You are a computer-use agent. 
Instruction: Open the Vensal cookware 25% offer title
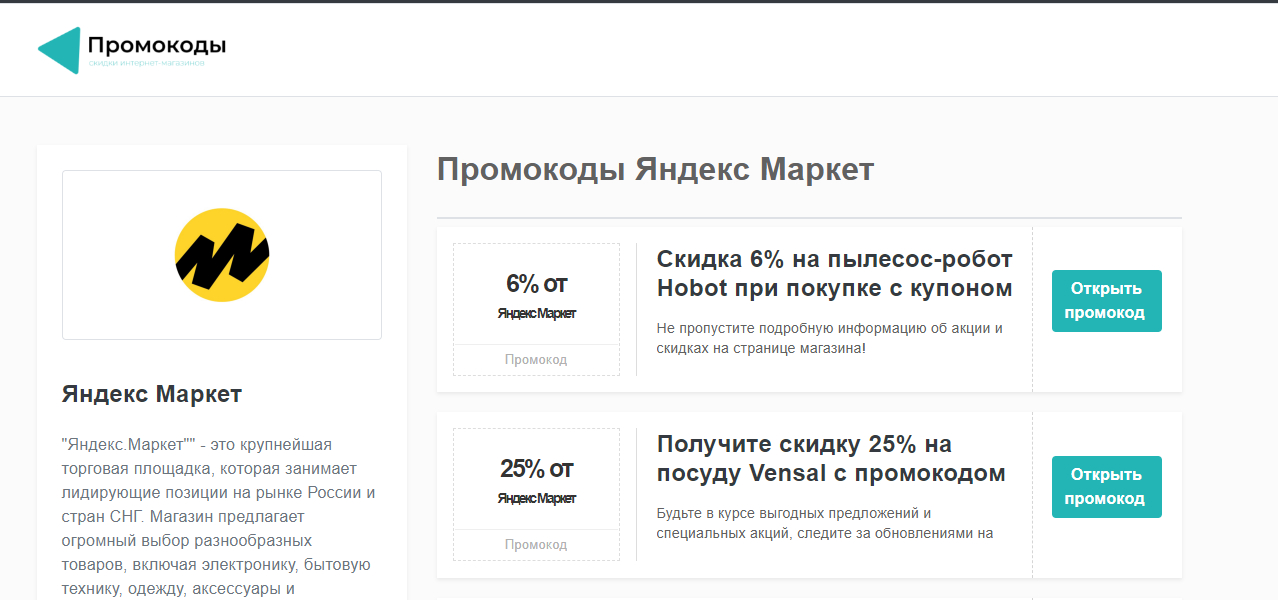click(x=830, y=459)
